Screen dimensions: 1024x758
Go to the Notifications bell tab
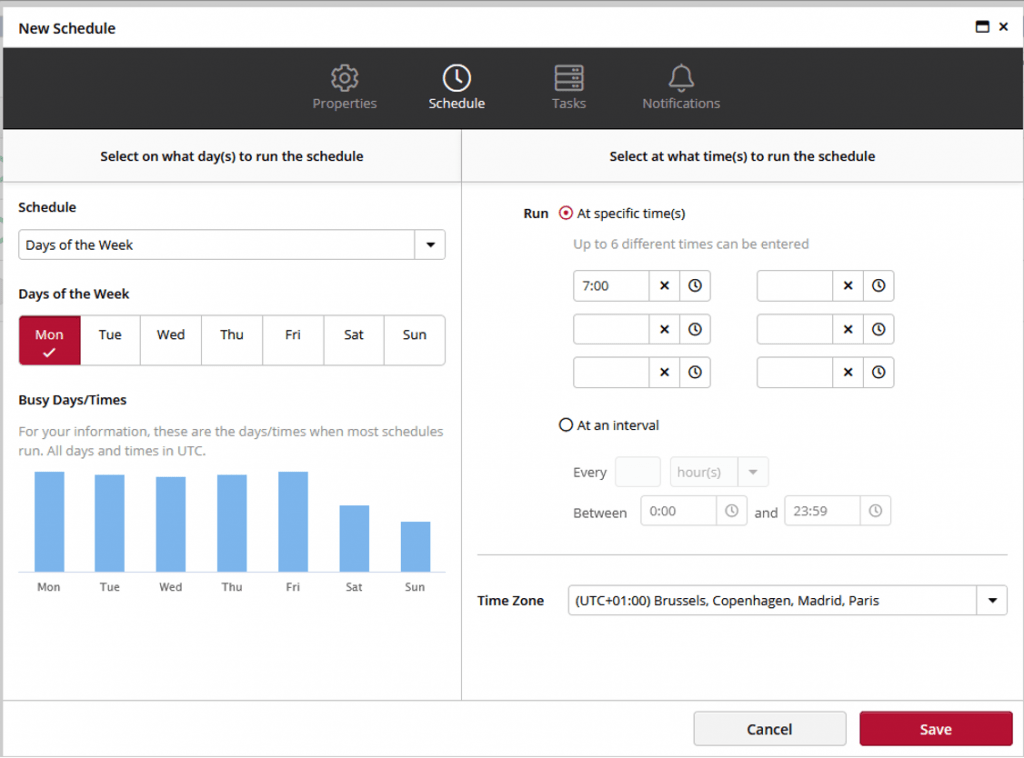click(680, 87)
